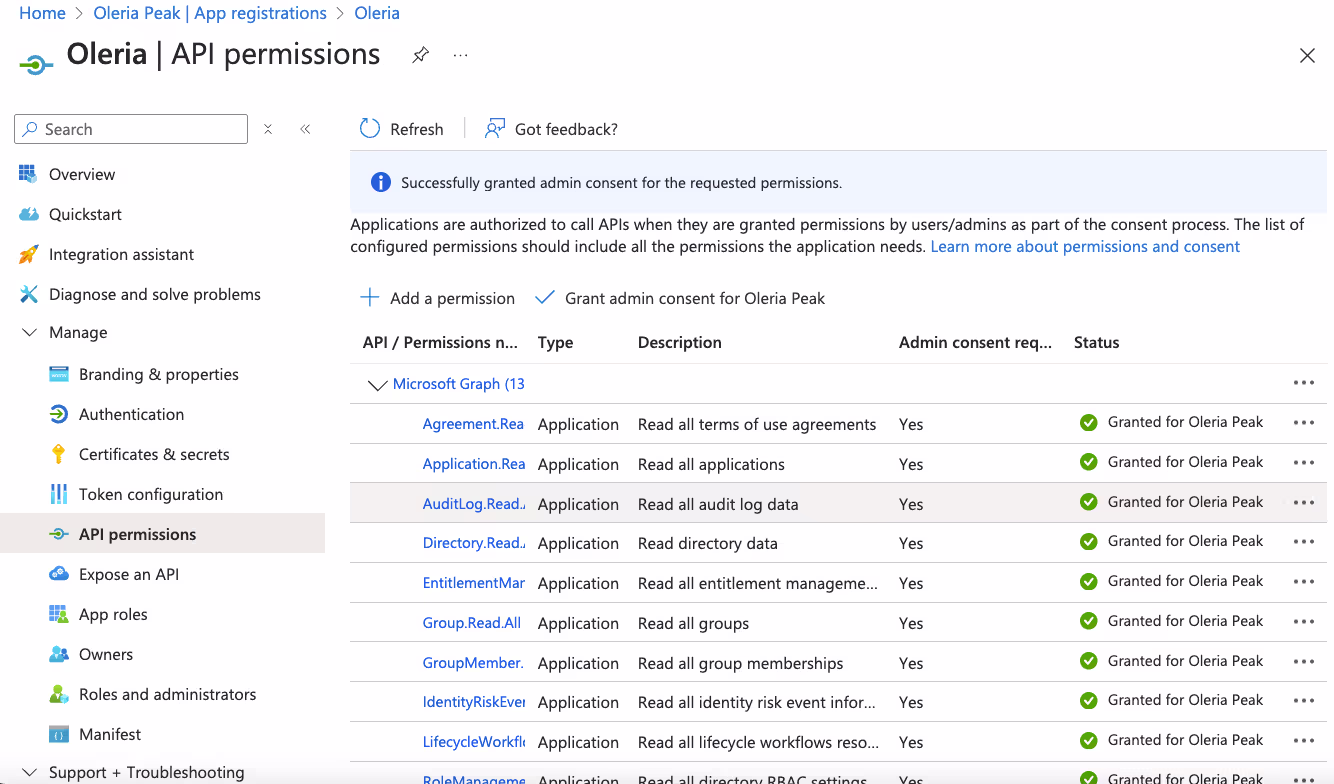Image resolution: width=1334 pixels, height=784 pixels.
Task: Open more options for Group.Read.All row
Action: (1303, 622)
